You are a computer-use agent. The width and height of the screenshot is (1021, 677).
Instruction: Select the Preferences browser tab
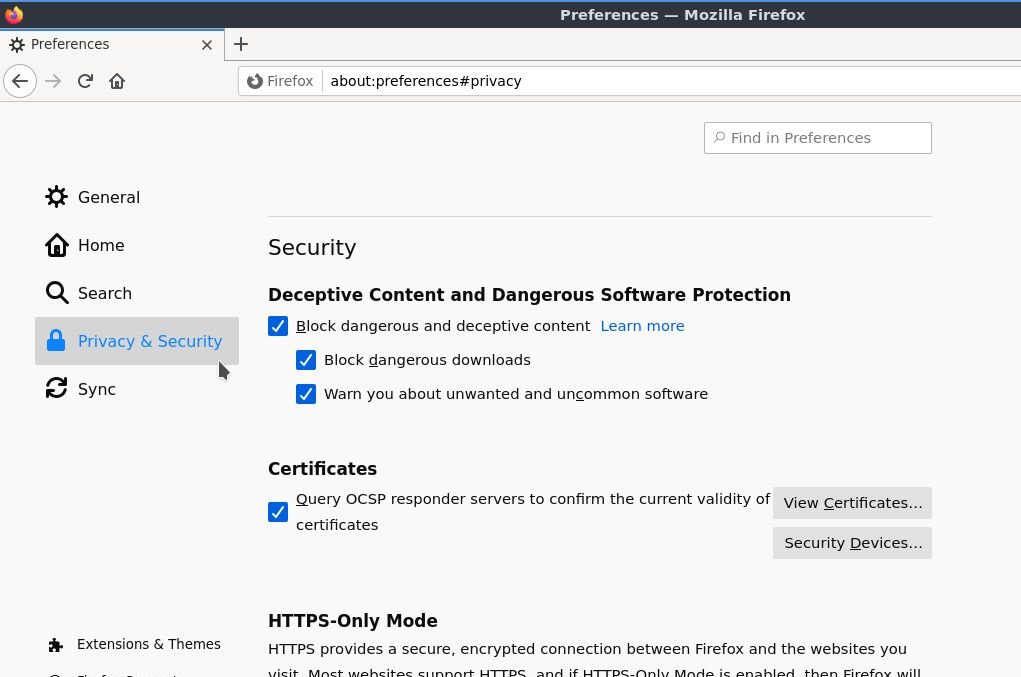112,44
